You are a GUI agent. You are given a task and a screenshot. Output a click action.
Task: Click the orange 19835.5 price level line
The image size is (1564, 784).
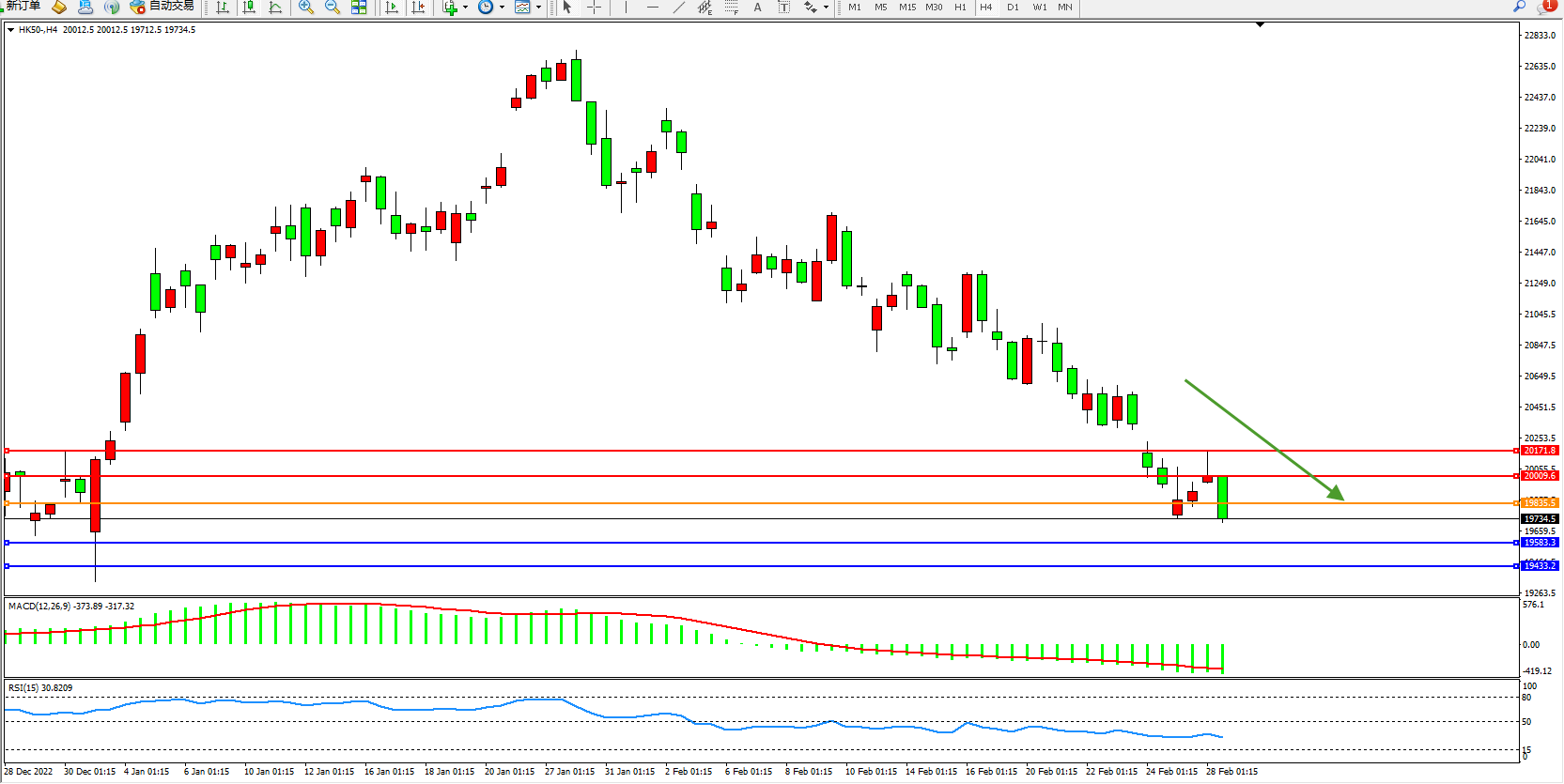[x=751, y=503]
